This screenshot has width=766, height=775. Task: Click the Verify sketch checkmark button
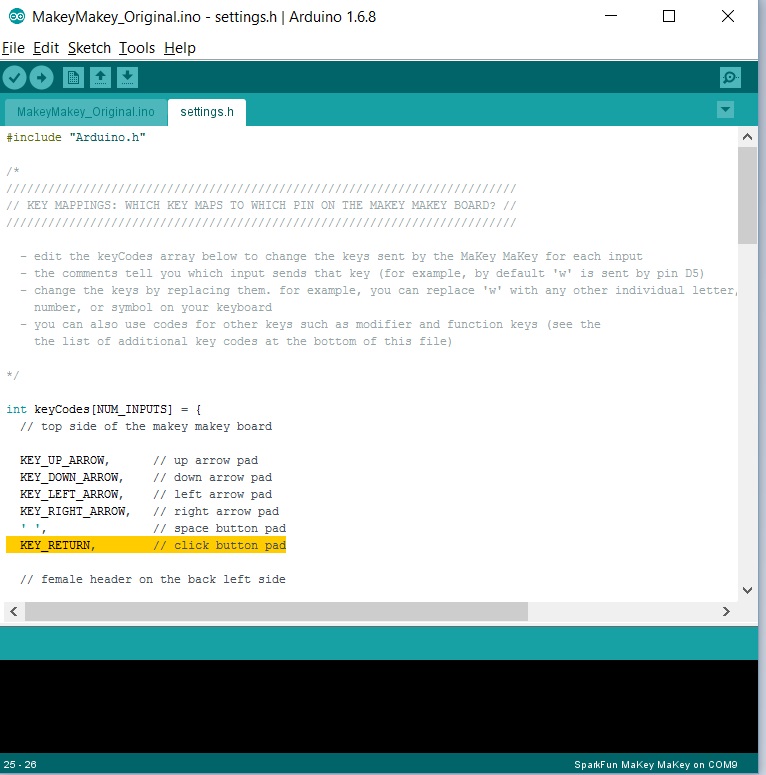coord(14,78)
